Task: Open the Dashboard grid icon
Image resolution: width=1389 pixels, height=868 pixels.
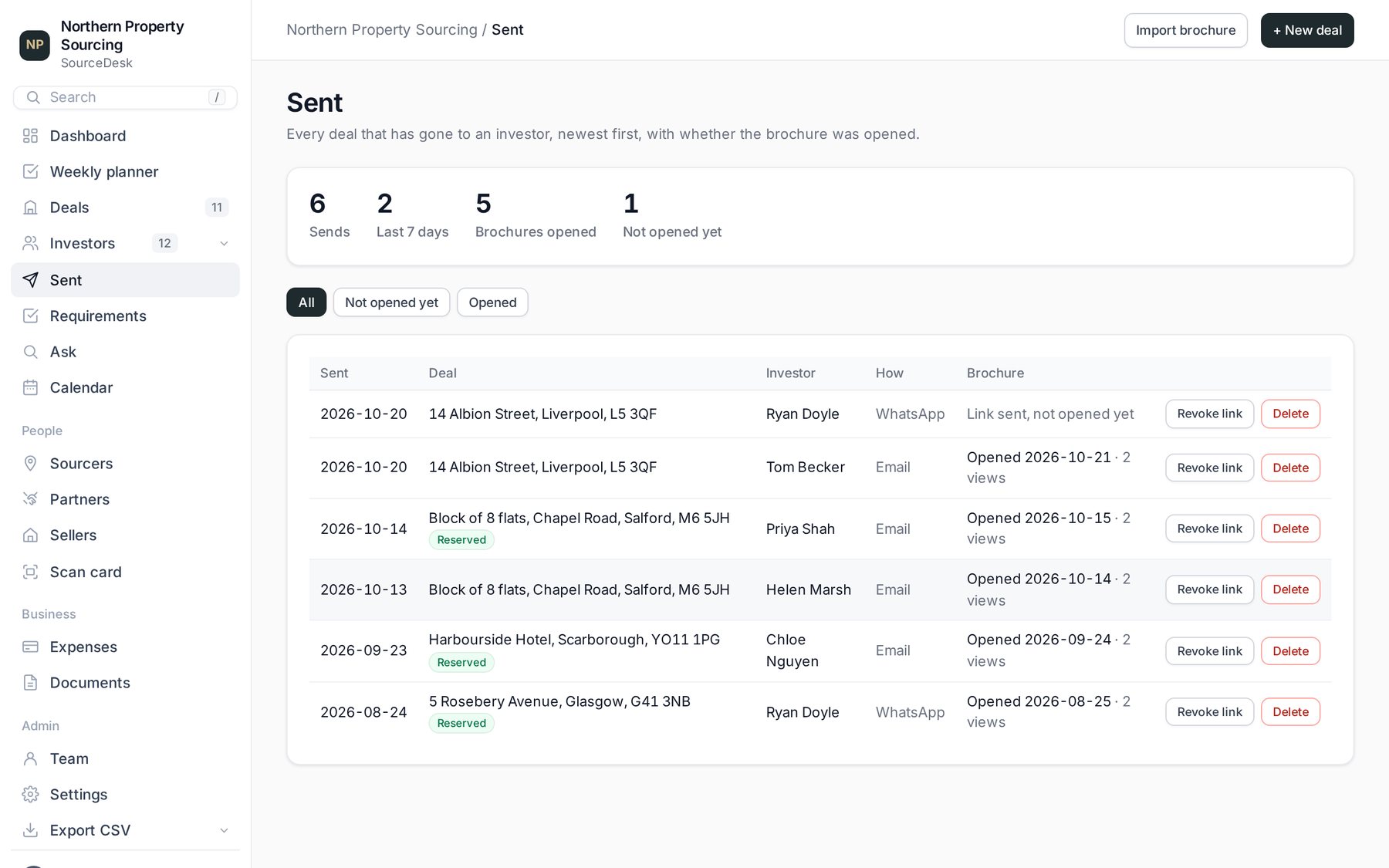Action: click(x=30, y=136)
